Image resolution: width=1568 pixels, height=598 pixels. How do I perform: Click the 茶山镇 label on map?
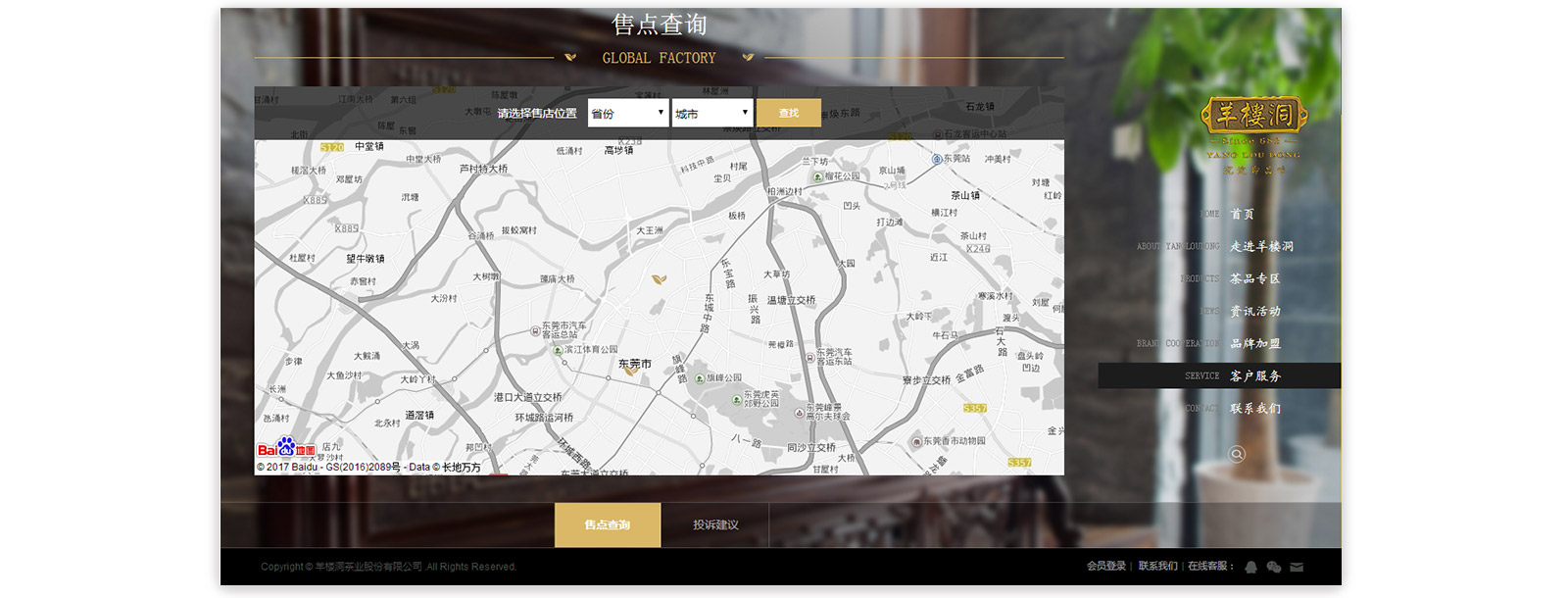tap(965, 195)
